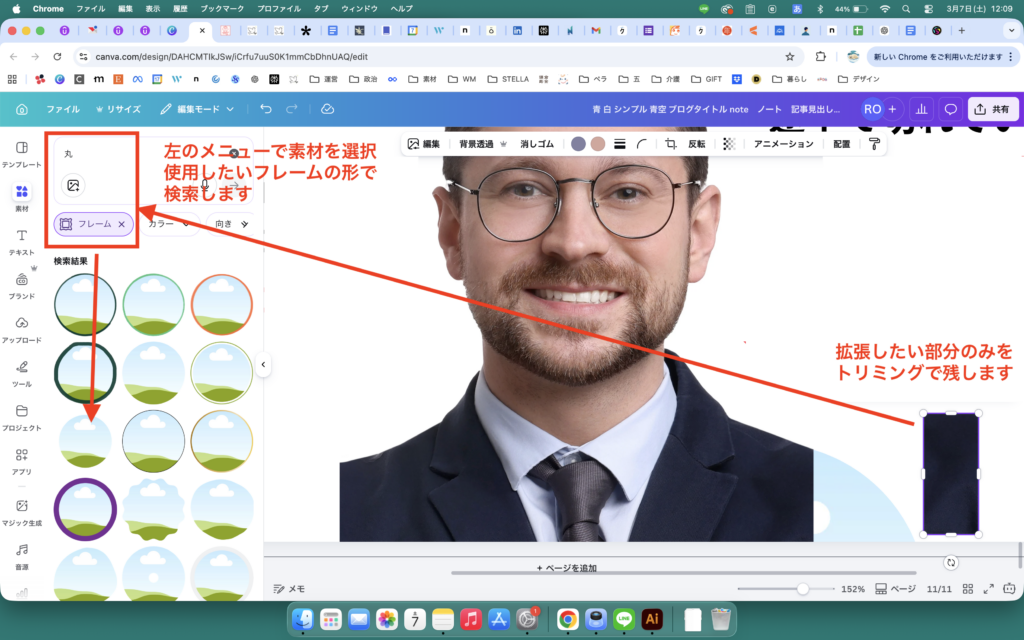Viewport: 1024px width, 640px height.
Task: Open the アップロード sidebar panel
Action: click(22, 329)
